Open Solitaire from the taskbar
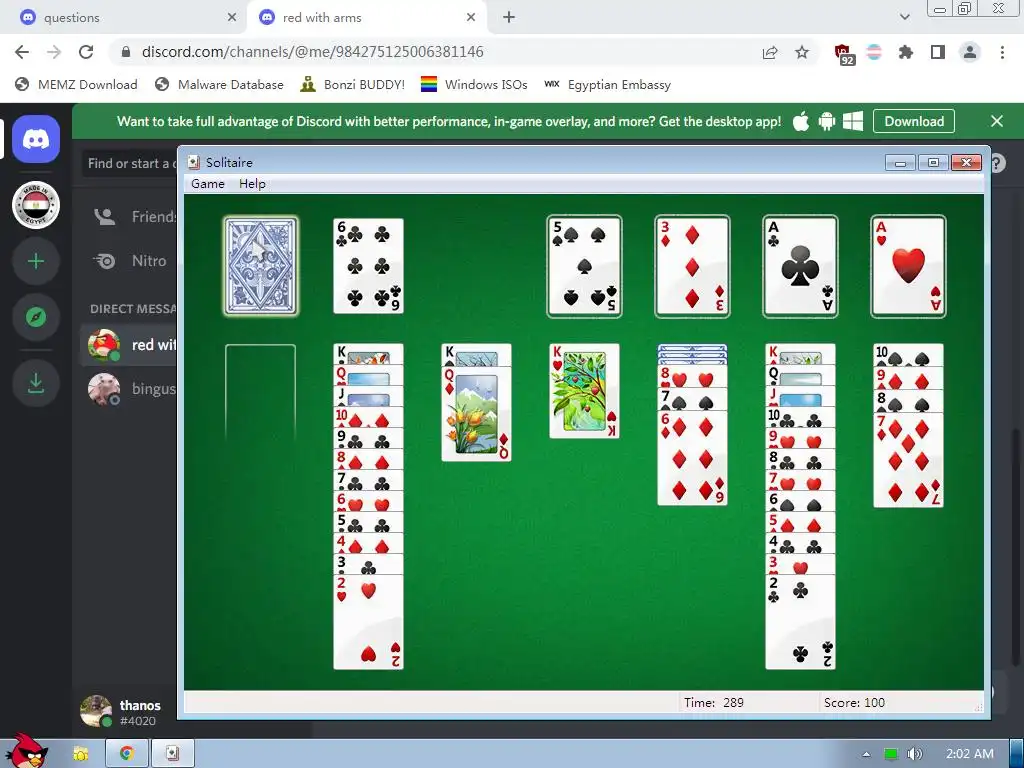The height and width of the screenshot is (768, 1024). (172, 754)
